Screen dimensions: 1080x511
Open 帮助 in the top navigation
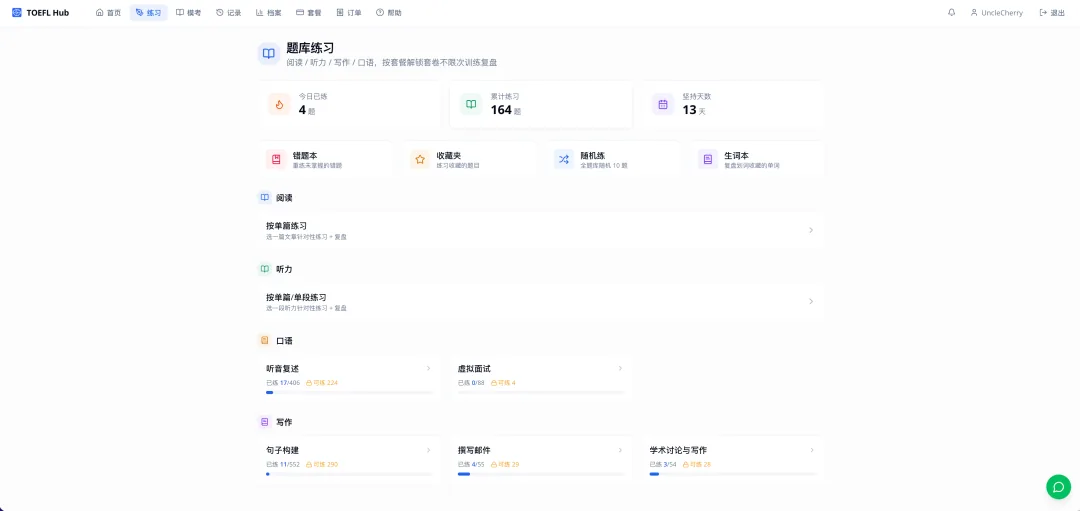(x=388, y=12)
